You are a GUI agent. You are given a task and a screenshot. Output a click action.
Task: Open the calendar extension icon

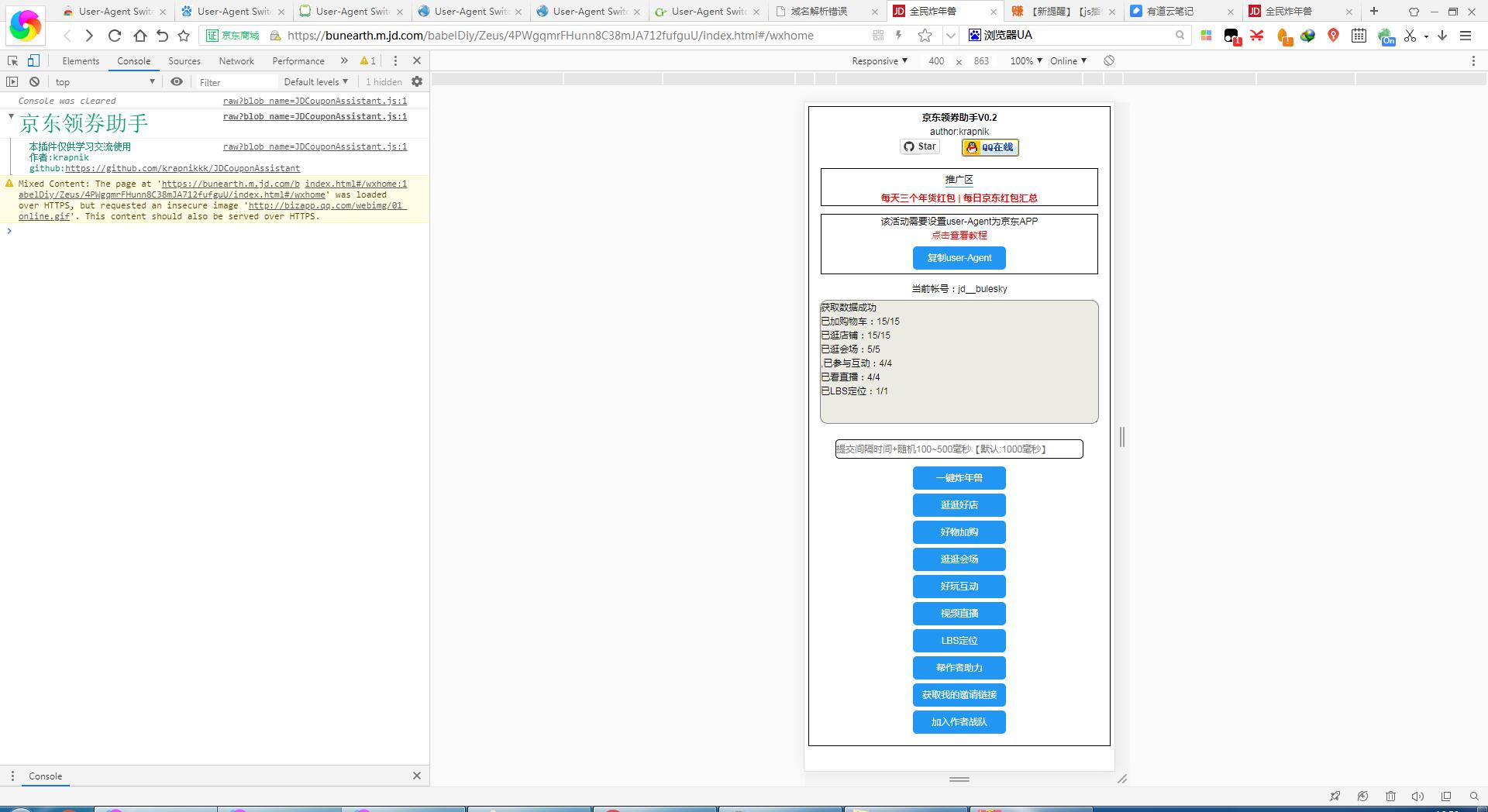tap(1359, 36)
